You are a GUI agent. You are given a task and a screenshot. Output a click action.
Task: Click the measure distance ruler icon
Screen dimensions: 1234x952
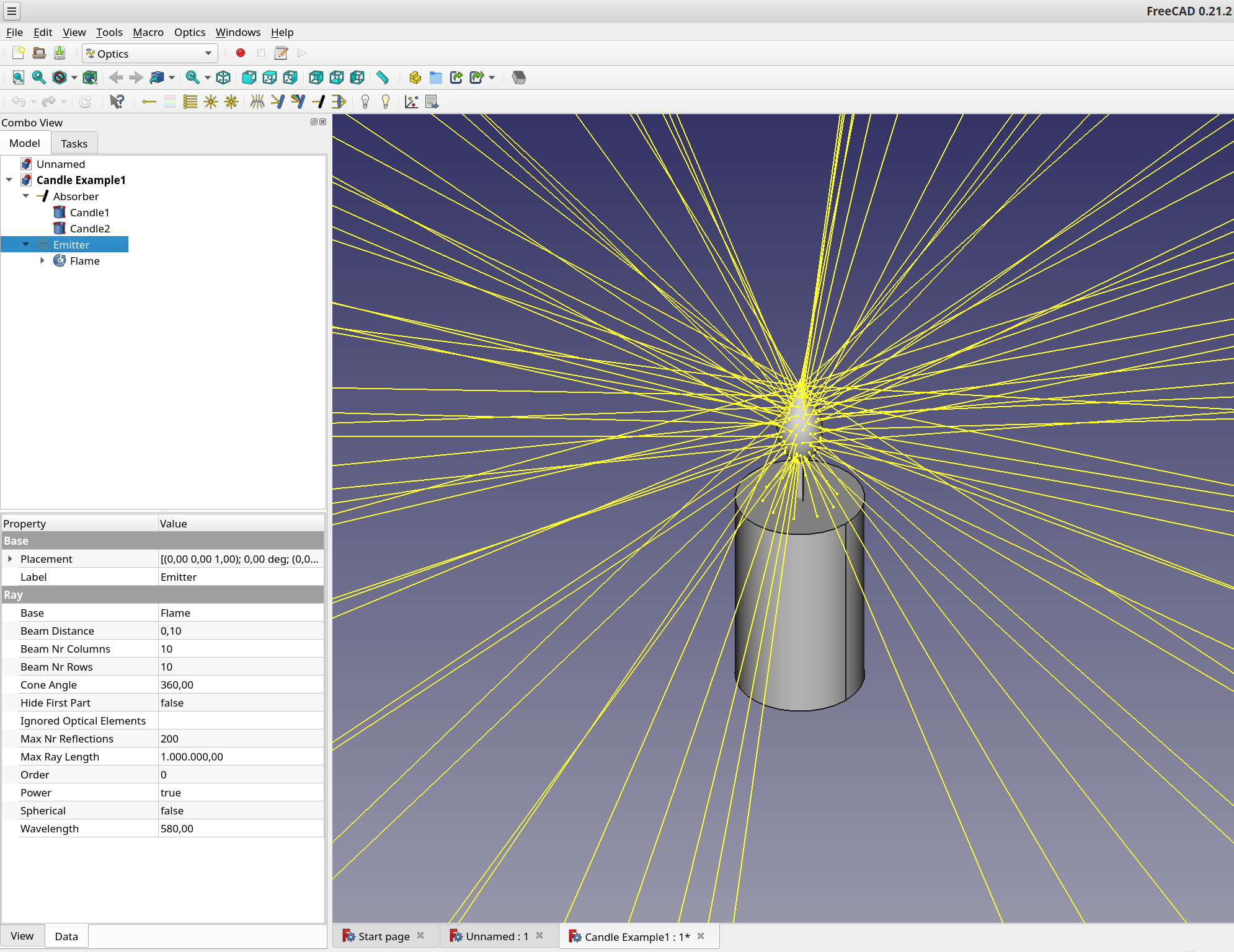pos(382,77)
